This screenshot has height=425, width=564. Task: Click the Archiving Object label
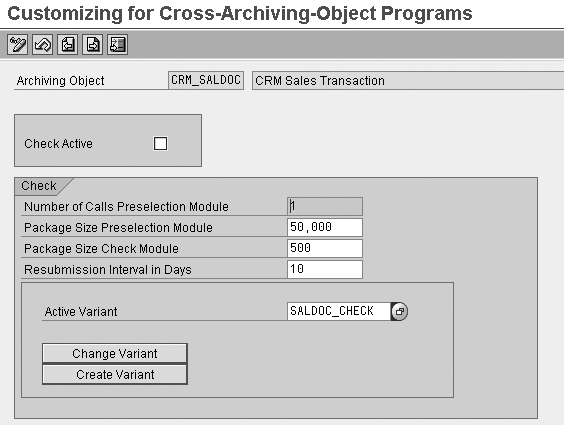click(60, 81)
